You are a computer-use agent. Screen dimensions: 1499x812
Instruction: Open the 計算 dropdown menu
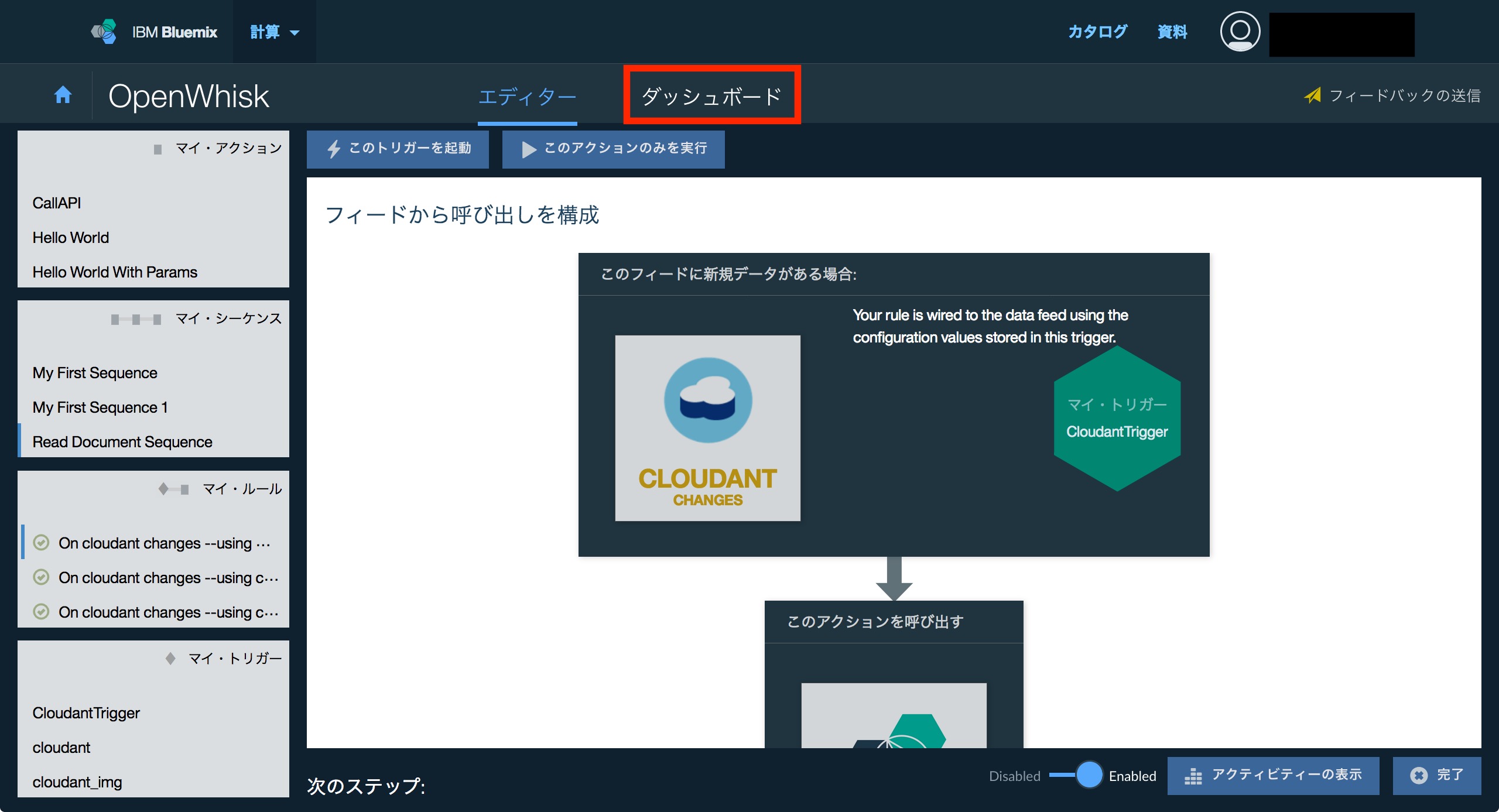coord(275,32)
